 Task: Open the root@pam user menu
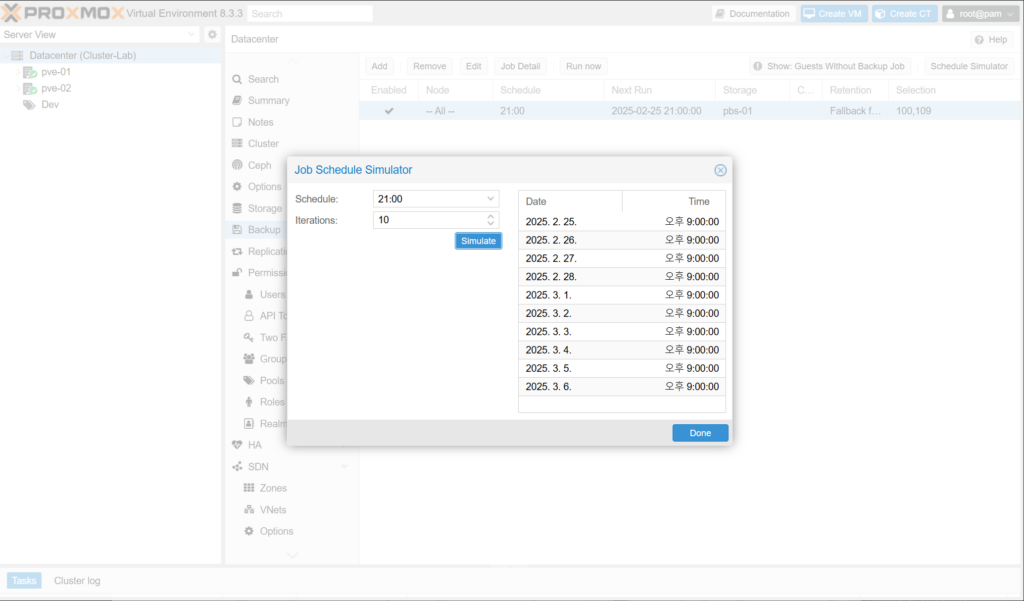979,14
